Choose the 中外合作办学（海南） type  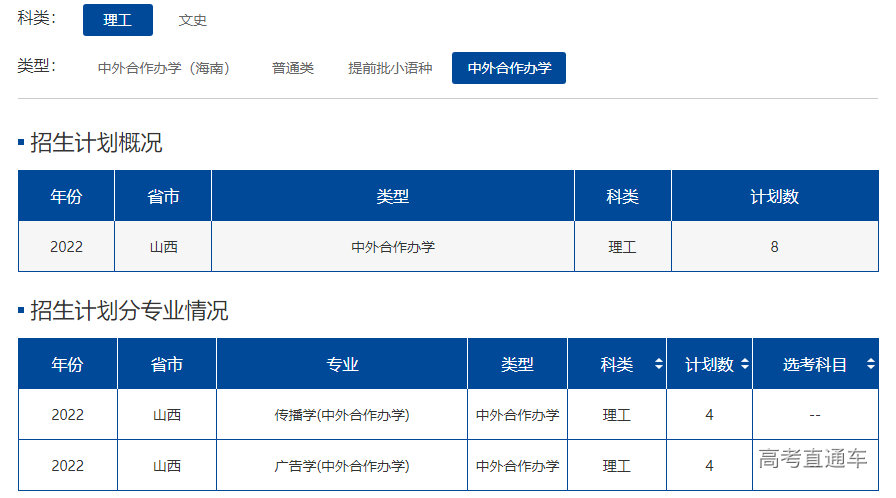[164, 68]
